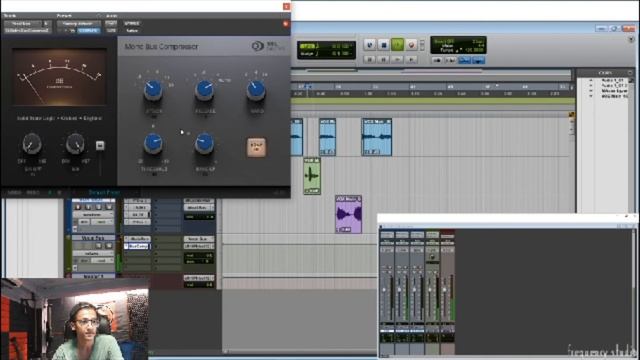This screenshot has width=640, height=360.
Task: Open the automation mode selector on Vocal Bus
Action: 102,261
